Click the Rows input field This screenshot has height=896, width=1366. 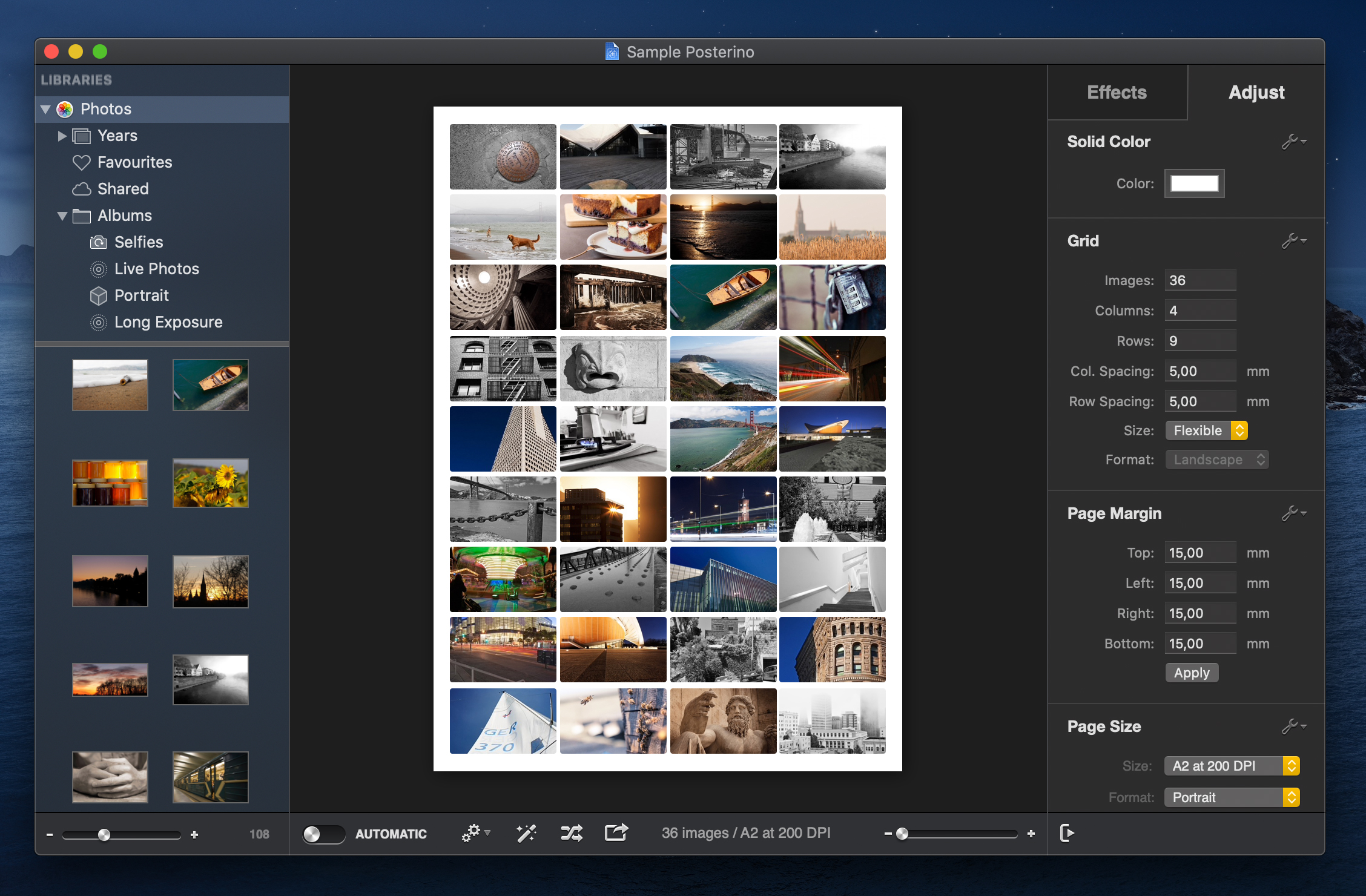[1200, 341]
